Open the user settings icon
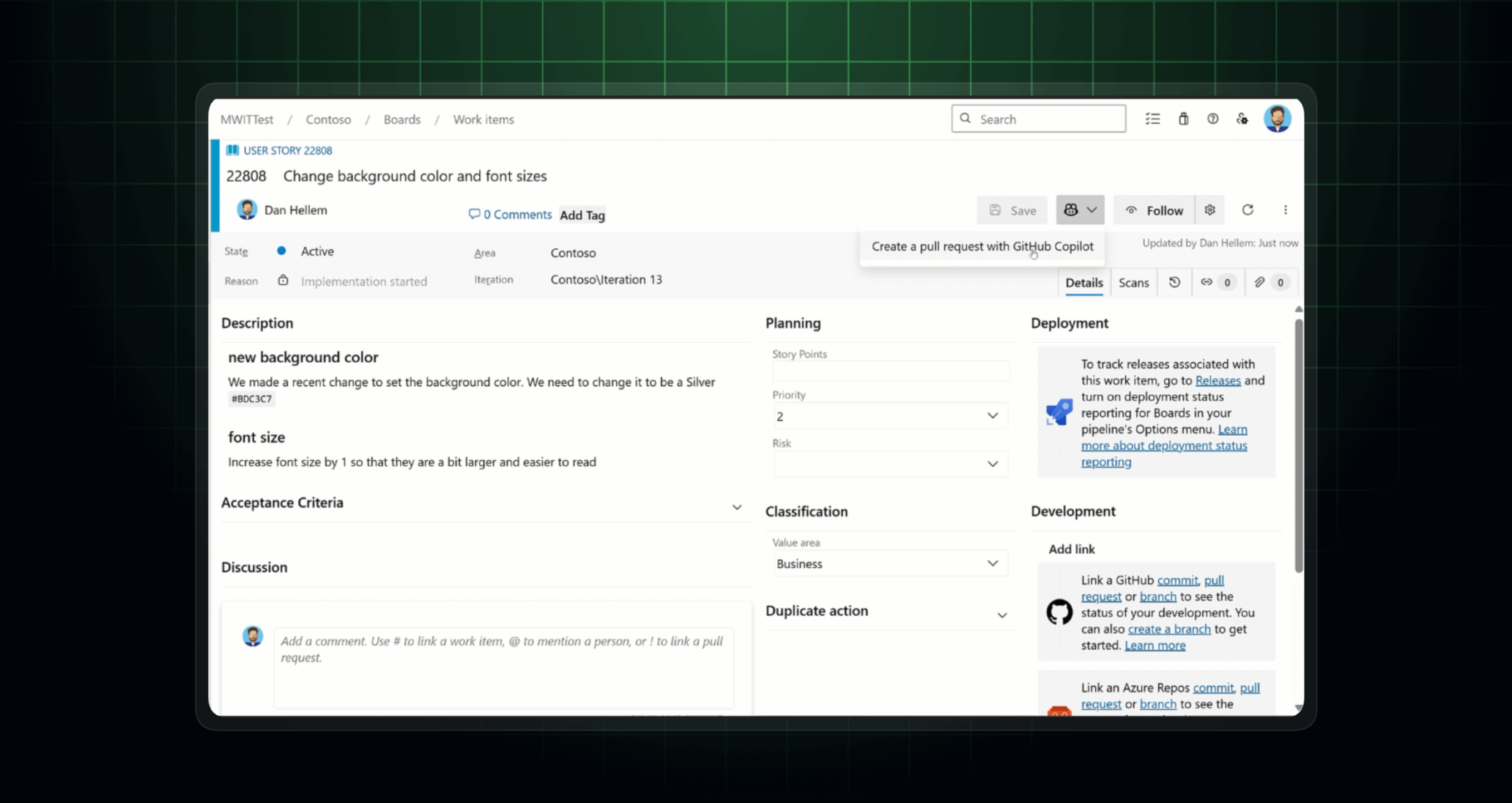Image resolution: width=1512 pixels, height=803 pixels. pyautogui.click(x=1242, y=119)
